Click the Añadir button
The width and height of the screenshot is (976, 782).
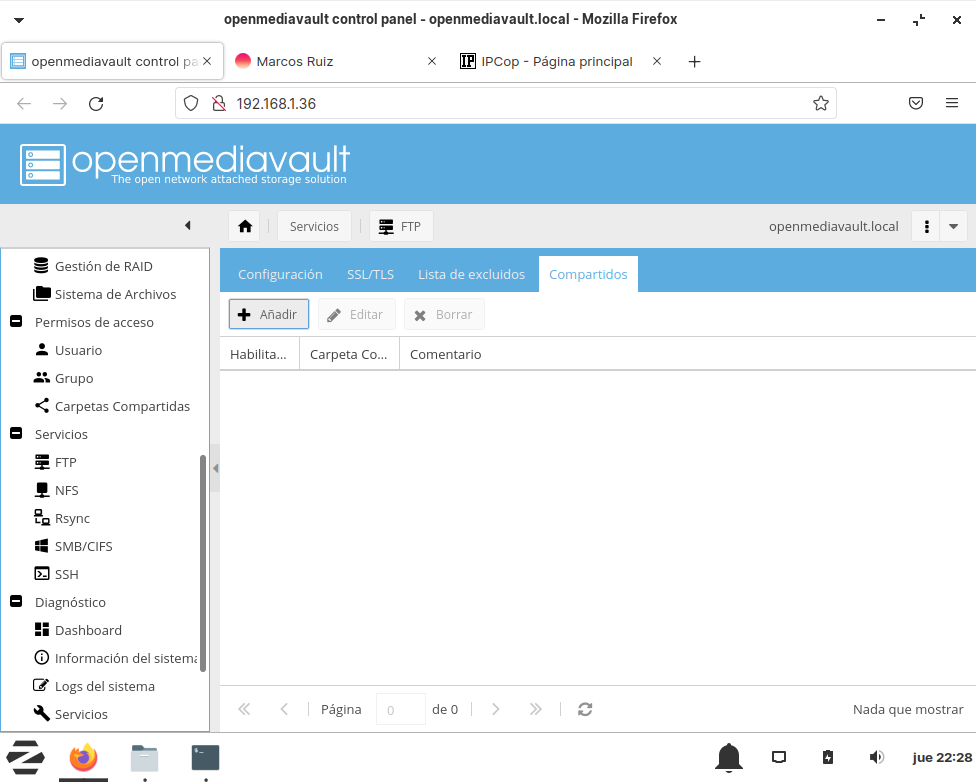269,314
